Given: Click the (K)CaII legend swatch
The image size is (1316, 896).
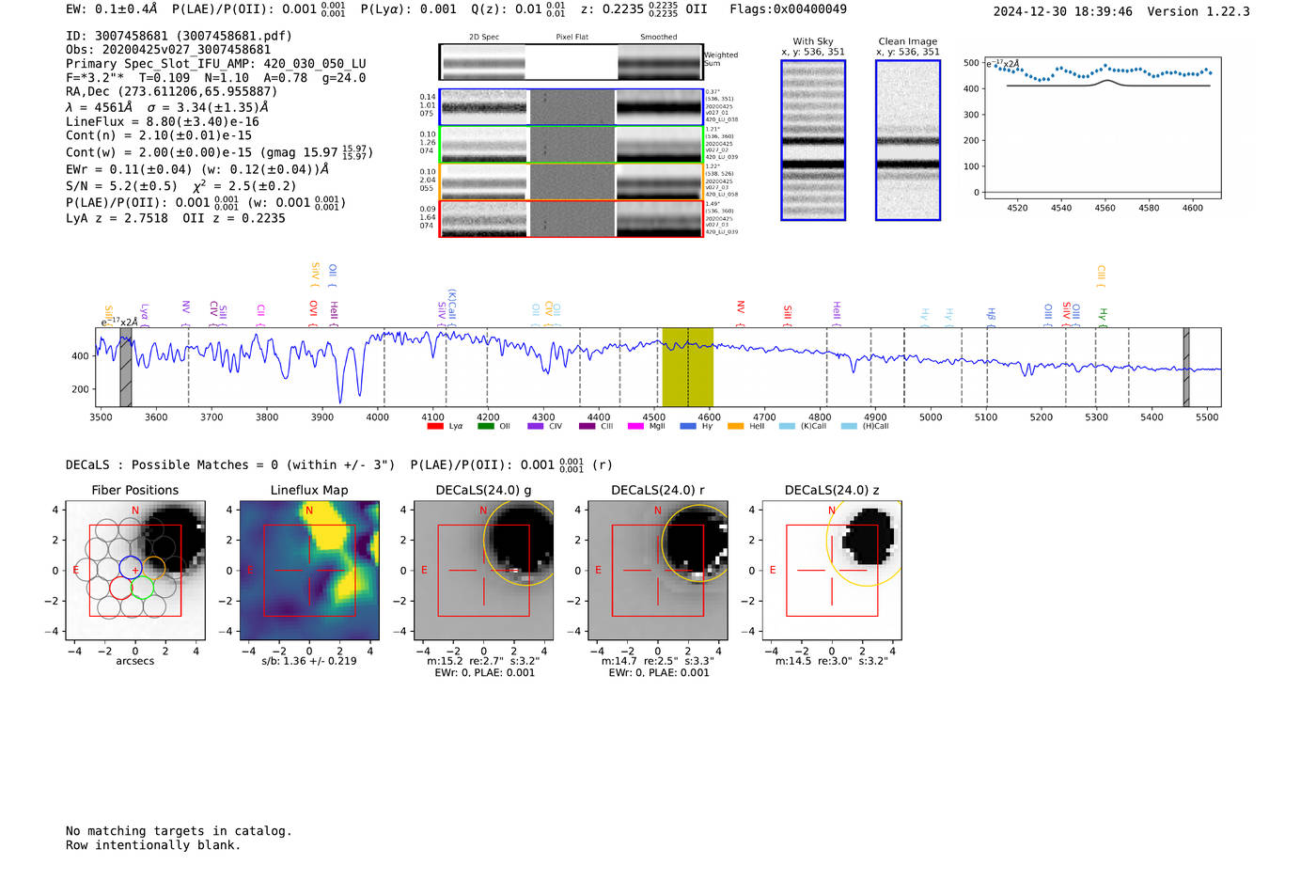Looking at the screenshot, I should (x=787, y=426).
